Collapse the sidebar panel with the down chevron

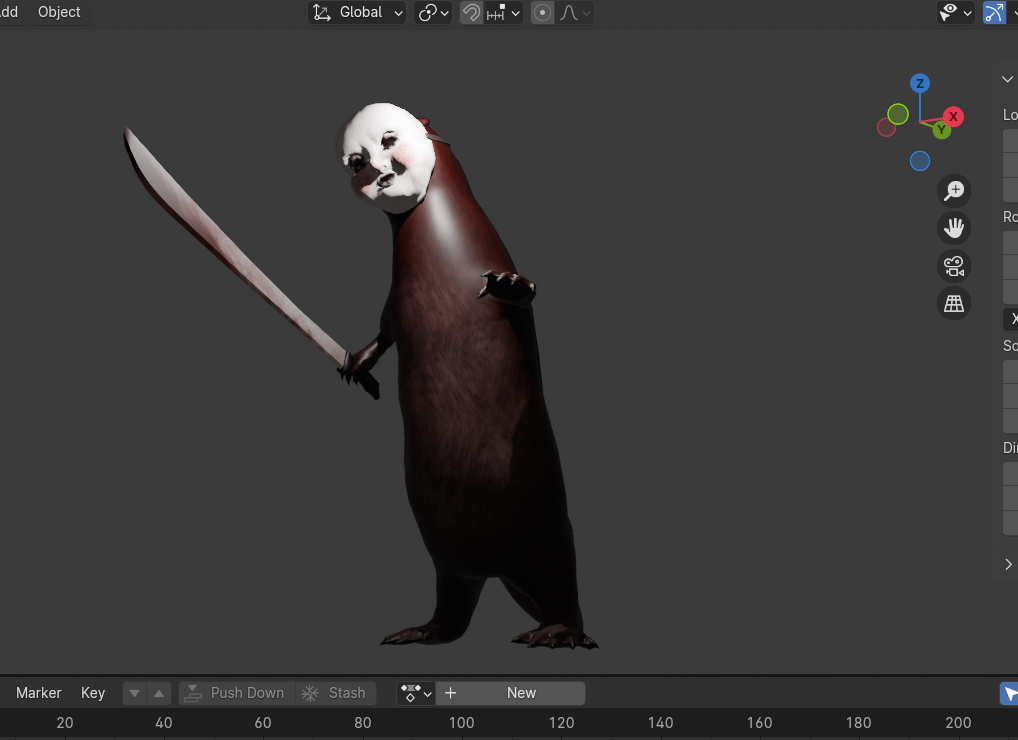1007,79
